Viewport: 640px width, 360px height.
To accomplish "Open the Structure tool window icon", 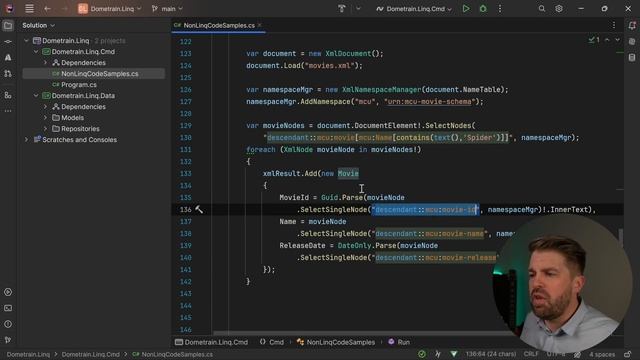I will coord(8,95).
